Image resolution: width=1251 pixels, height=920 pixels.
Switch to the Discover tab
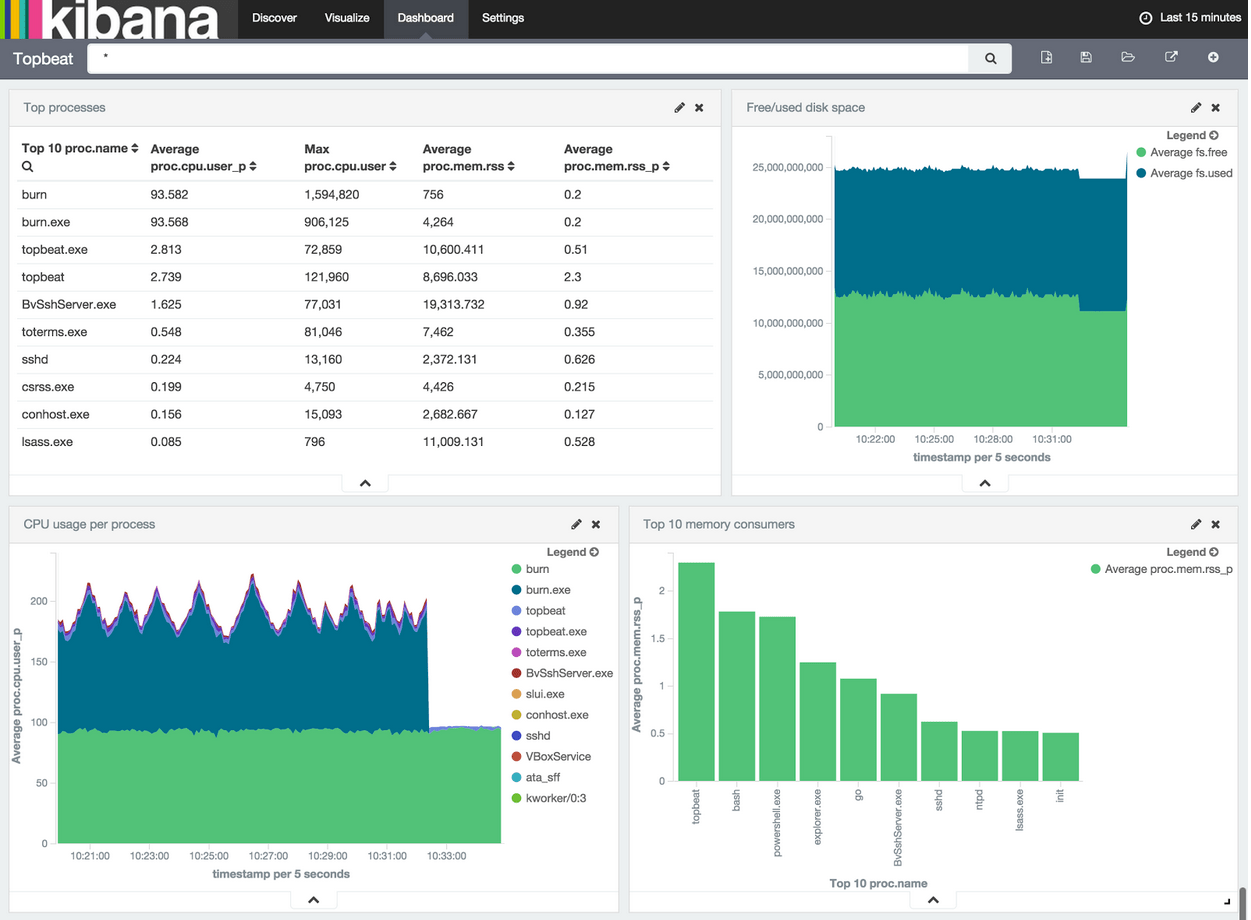[x=274, y=18]
